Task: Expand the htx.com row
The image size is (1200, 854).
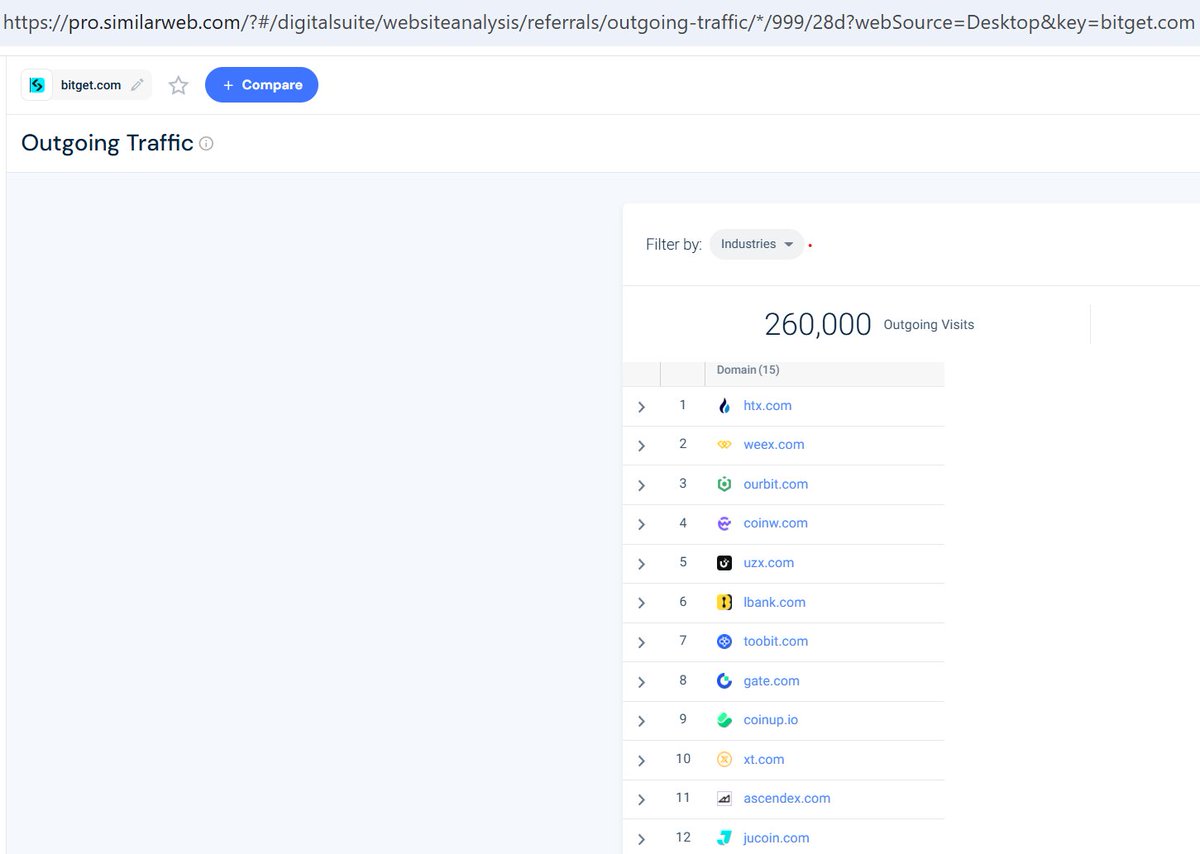Action: pyautogui.click(x=641, y=407)
